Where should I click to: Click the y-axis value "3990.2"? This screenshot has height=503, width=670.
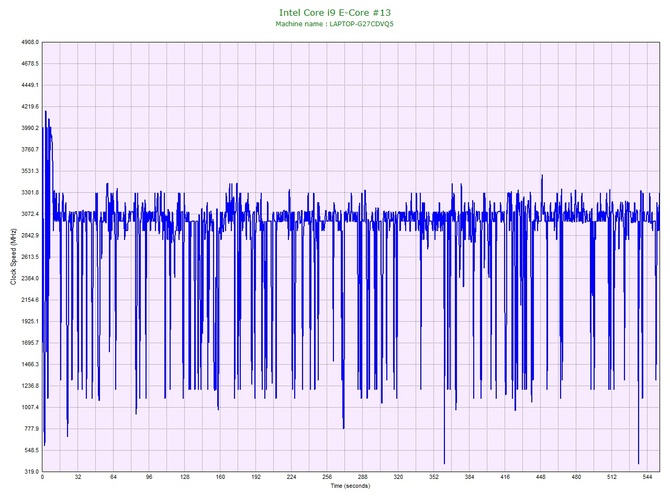(30, 128)
